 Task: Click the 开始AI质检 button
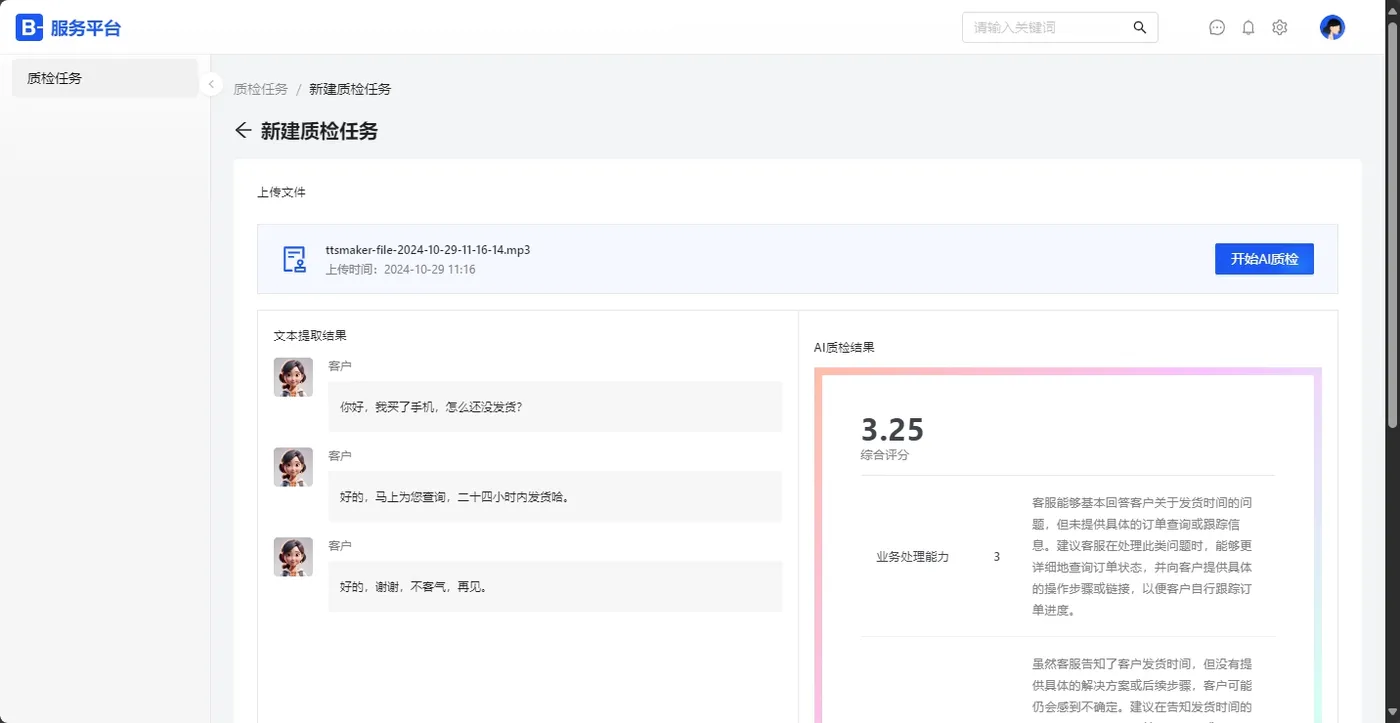(x=1264, y=259)
